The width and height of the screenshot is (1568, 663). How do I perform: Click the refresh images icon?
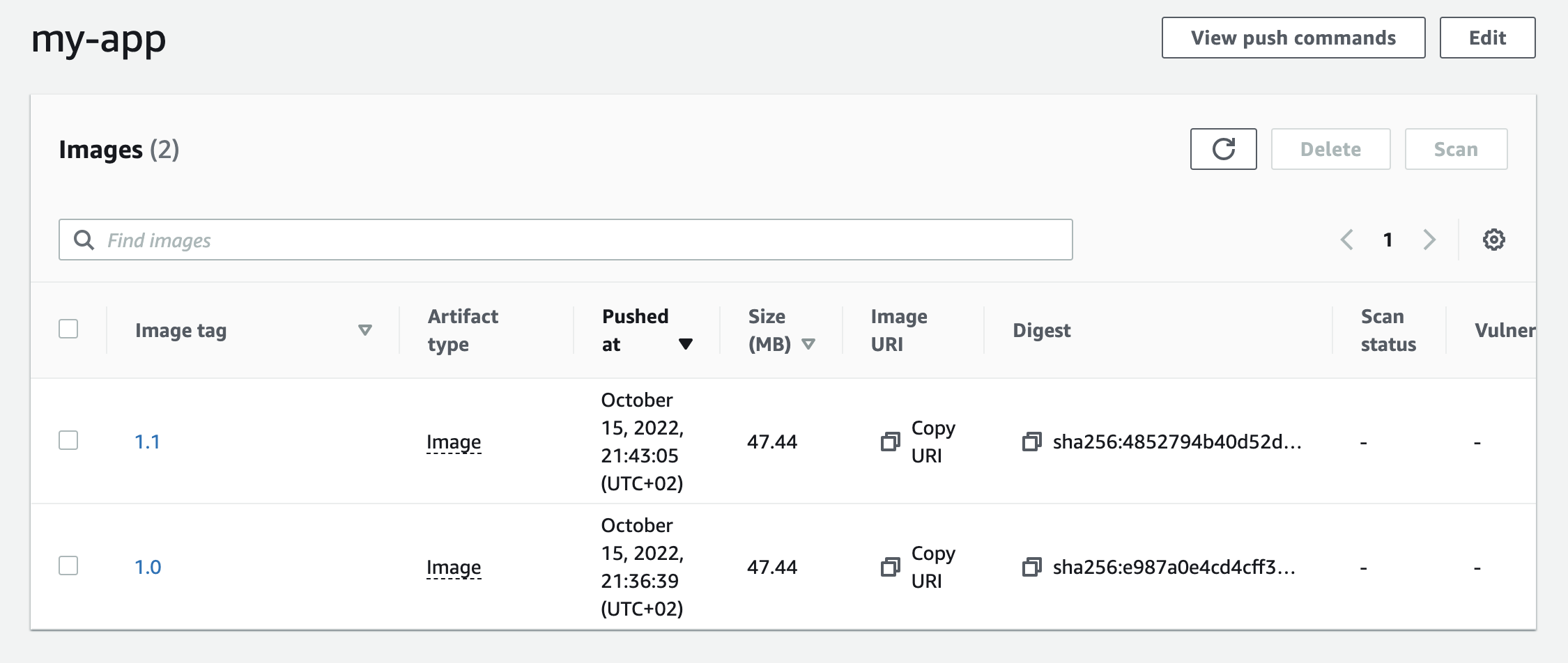pyautogui.click(x=1222, y=148)
